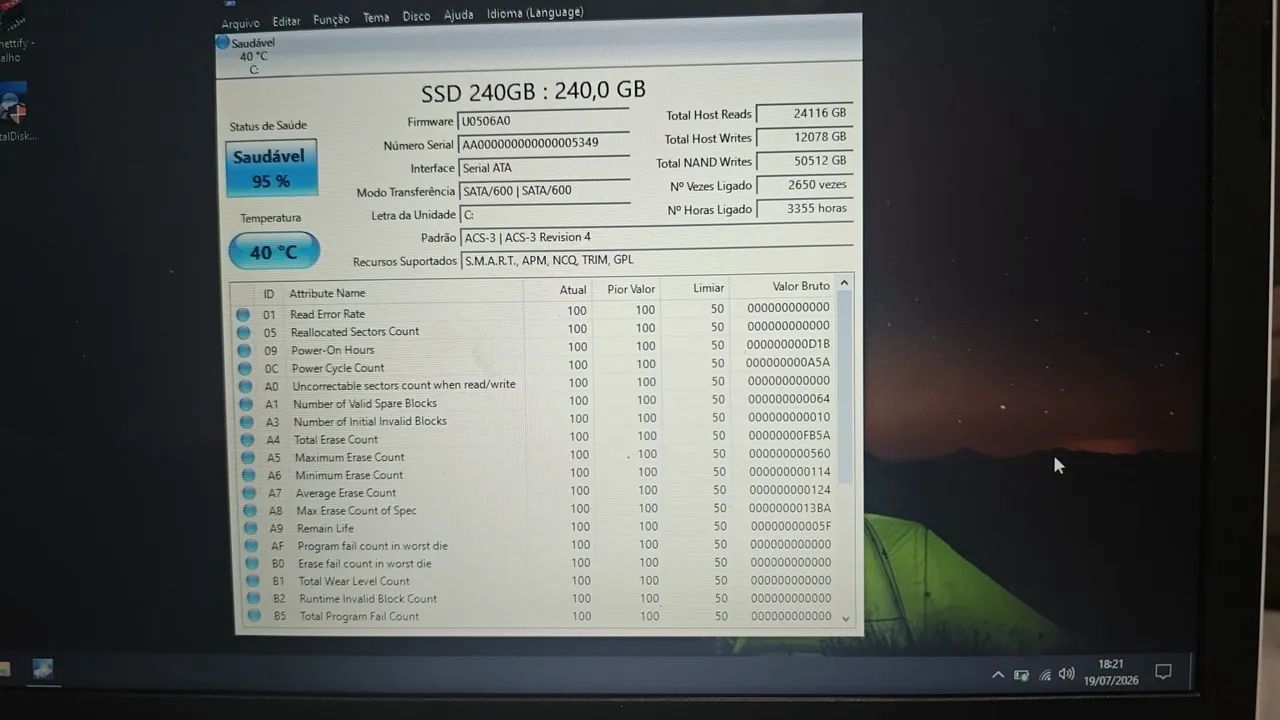Screen dimensions: 1280x720
Task: Click status icon for Read Error Rate row
Action: [x=242, y=314]
